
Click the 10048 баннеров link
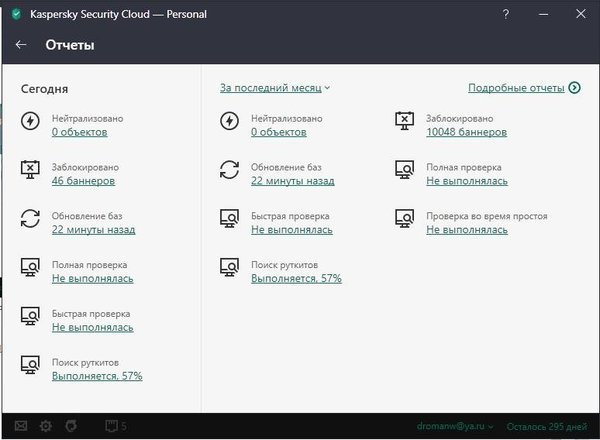[x=467, y=132]
